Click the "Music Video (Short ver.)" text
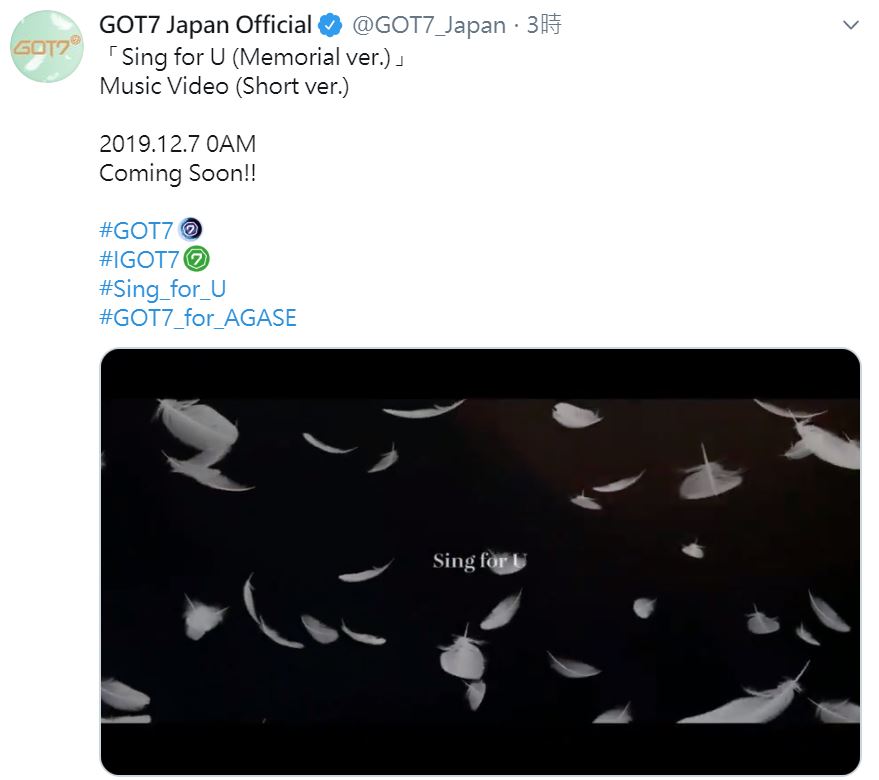This screenshot has height=780, width=879. tap(225, 86)
